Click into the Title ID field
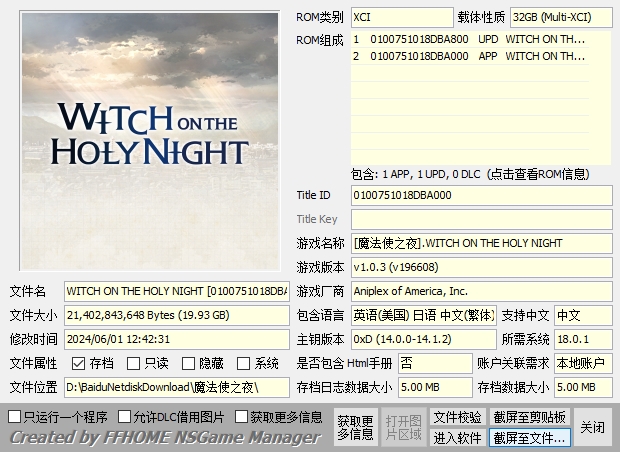Image resolution: width=620 pixels, height=452 pixels. click(x=481, y=195)
